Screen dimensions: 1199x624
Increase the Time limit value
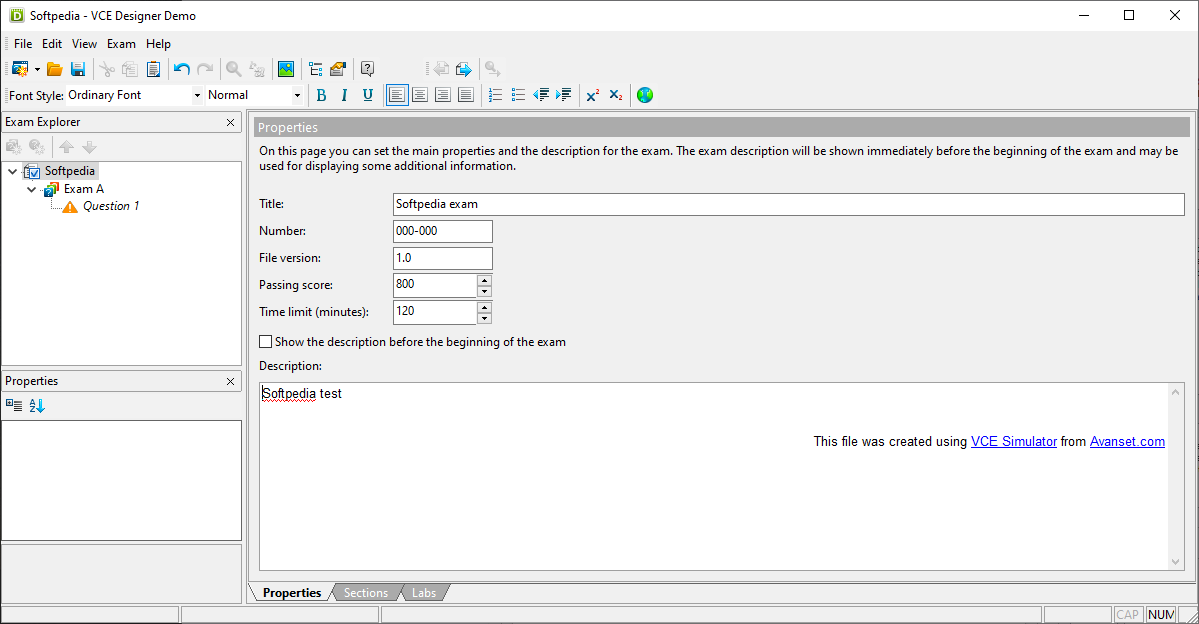(x=484, y=307)
